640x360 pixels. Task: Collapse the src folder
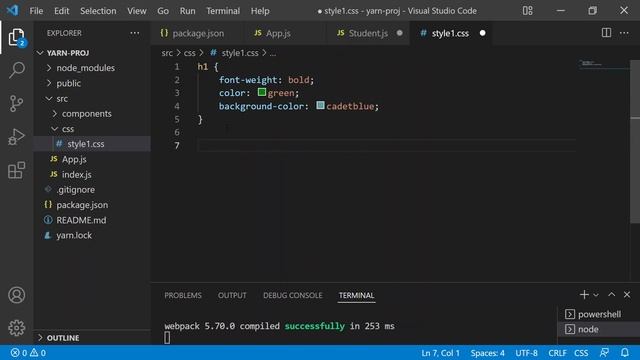(62, 98)
